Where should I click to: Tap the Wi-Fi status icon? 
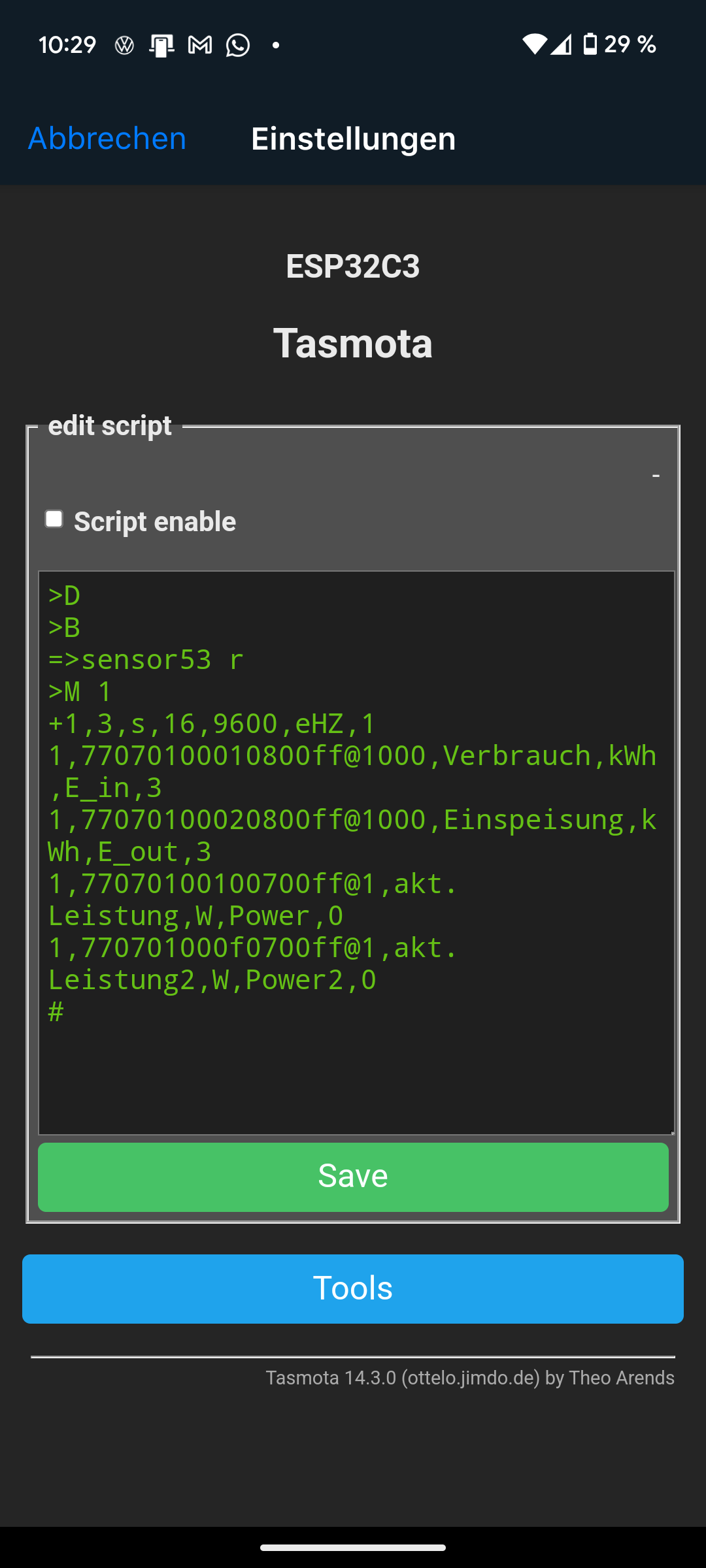click(534, 44)
